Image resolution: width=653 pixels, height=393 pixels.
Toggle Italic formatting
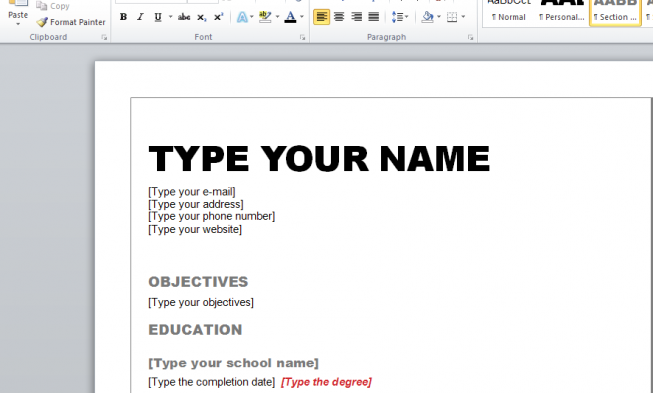[x=140, y=17]
